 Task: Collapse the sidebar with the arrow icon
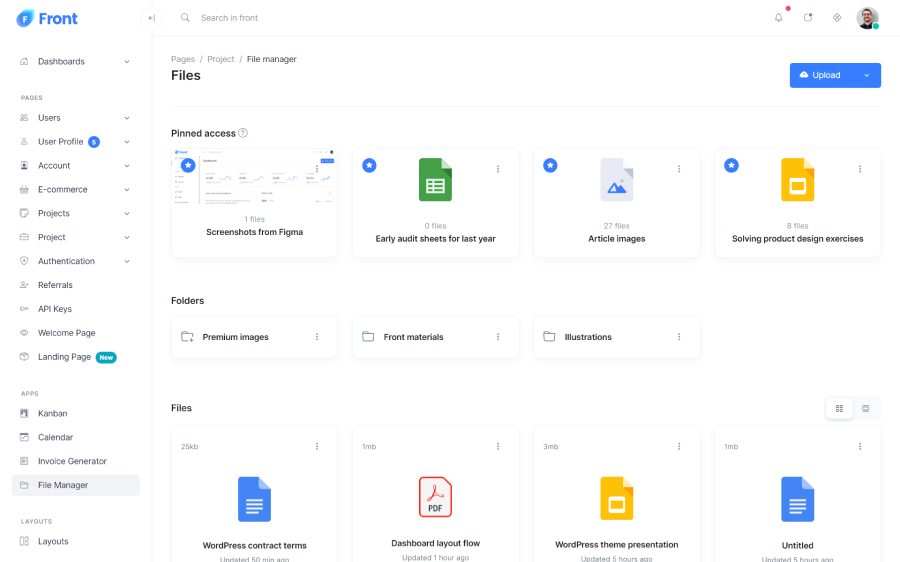click(152, 18)
